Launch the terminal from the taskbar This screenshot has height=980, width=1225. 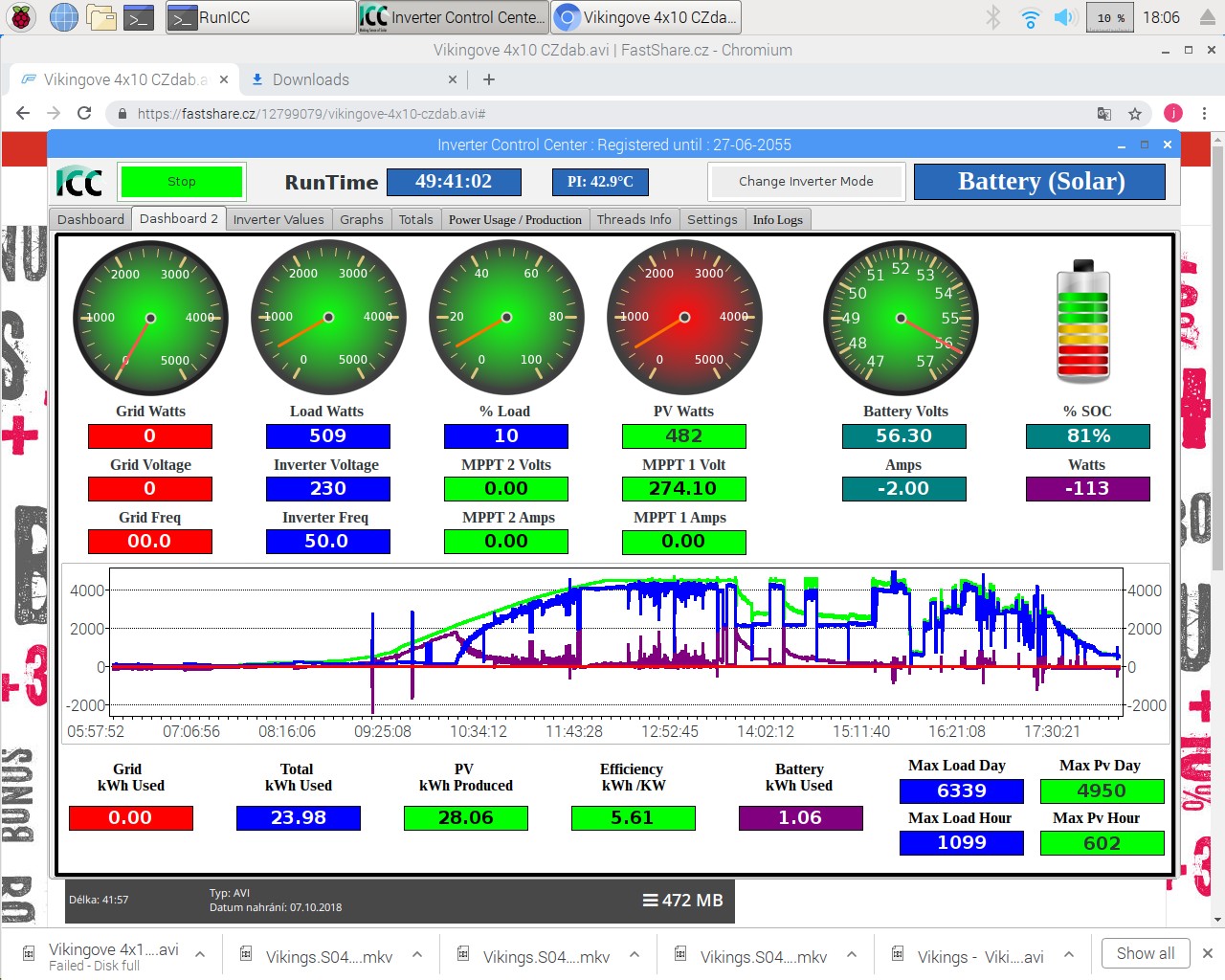pyautogui.click(x=140, y=17)
